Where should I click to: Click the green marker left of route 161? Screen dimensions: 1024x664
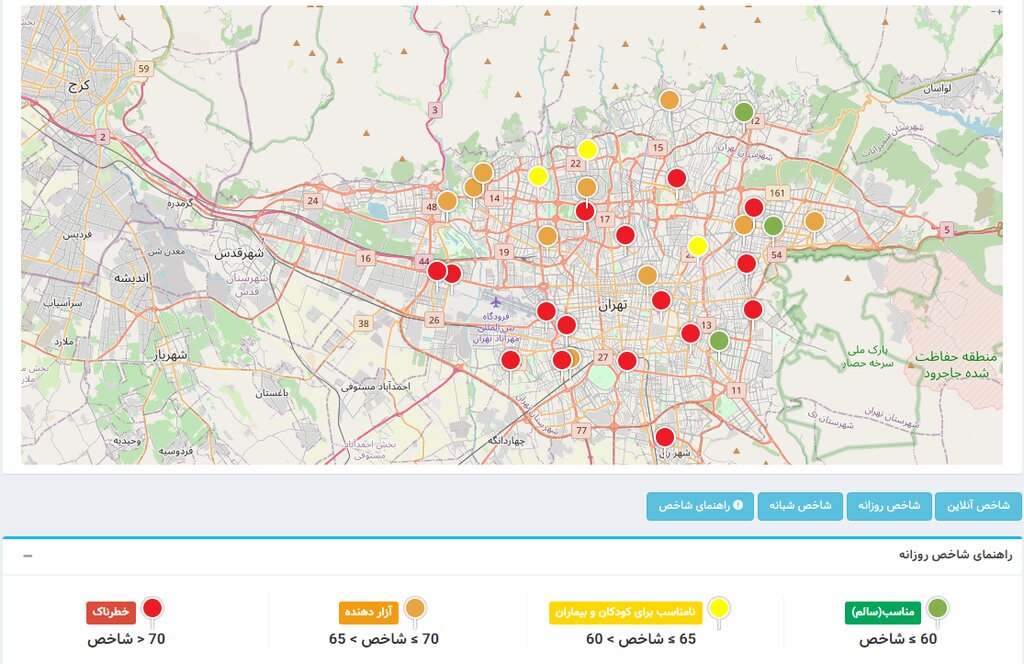tap(773, 226)
